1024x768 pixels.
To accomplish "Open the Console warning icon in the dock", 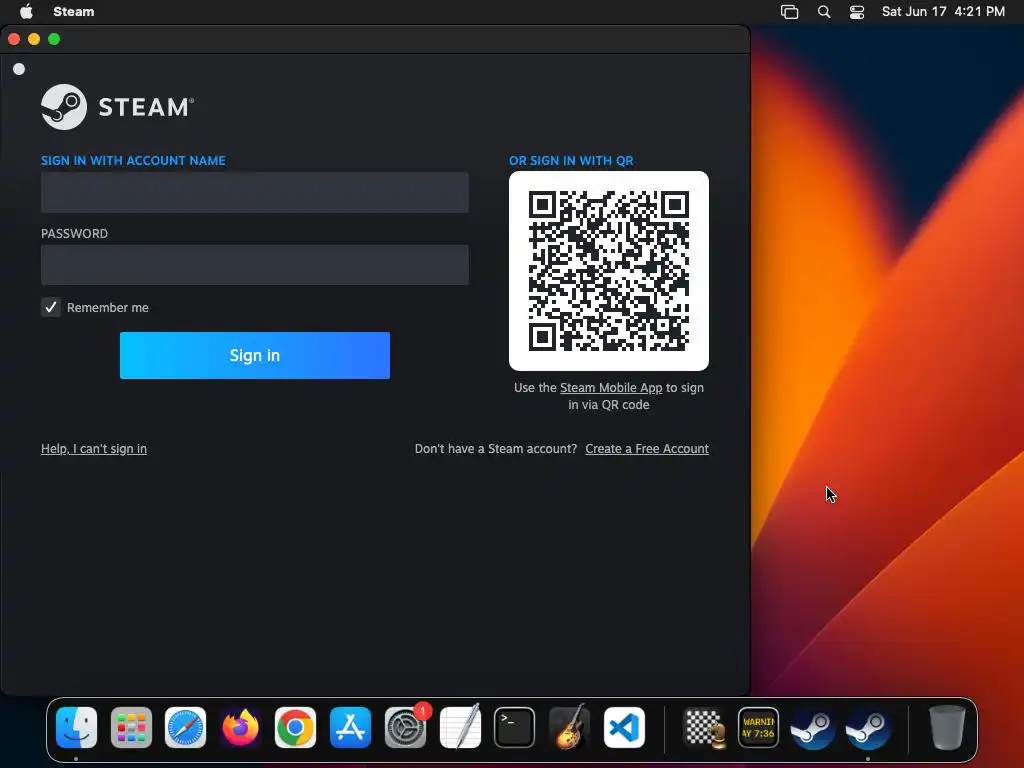I will click(758, 728).
